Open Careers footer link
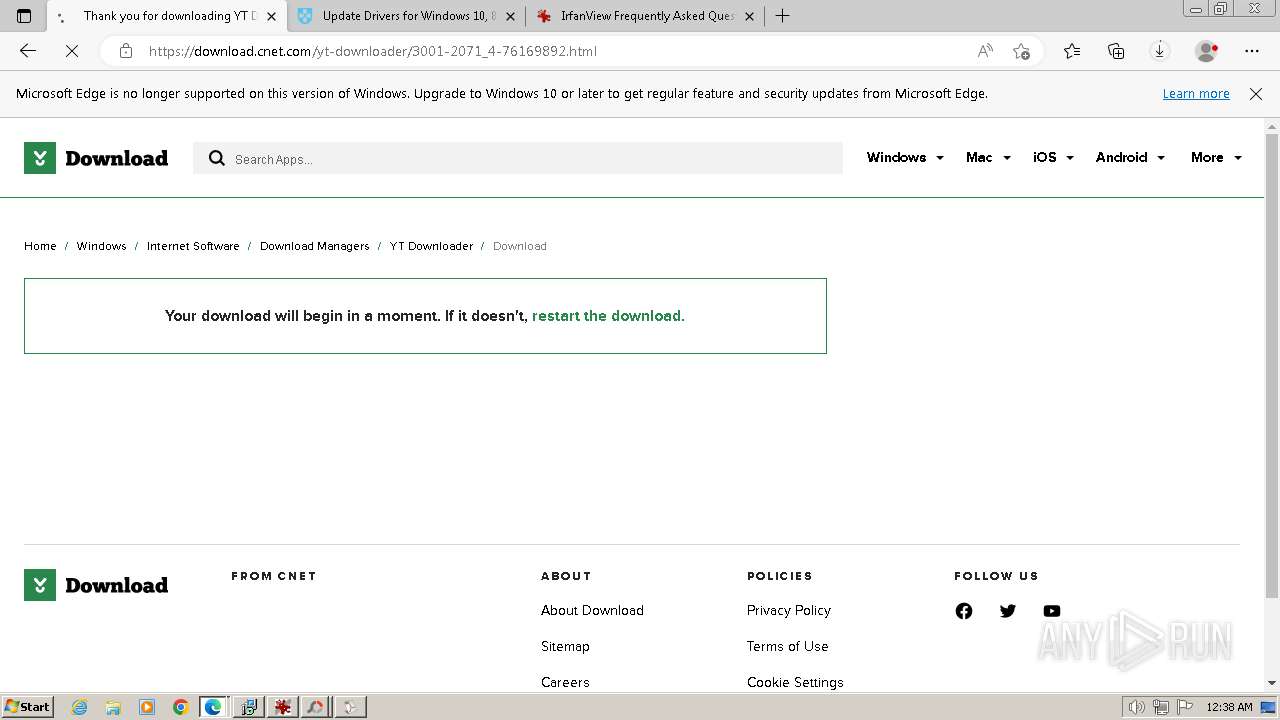 565,682
